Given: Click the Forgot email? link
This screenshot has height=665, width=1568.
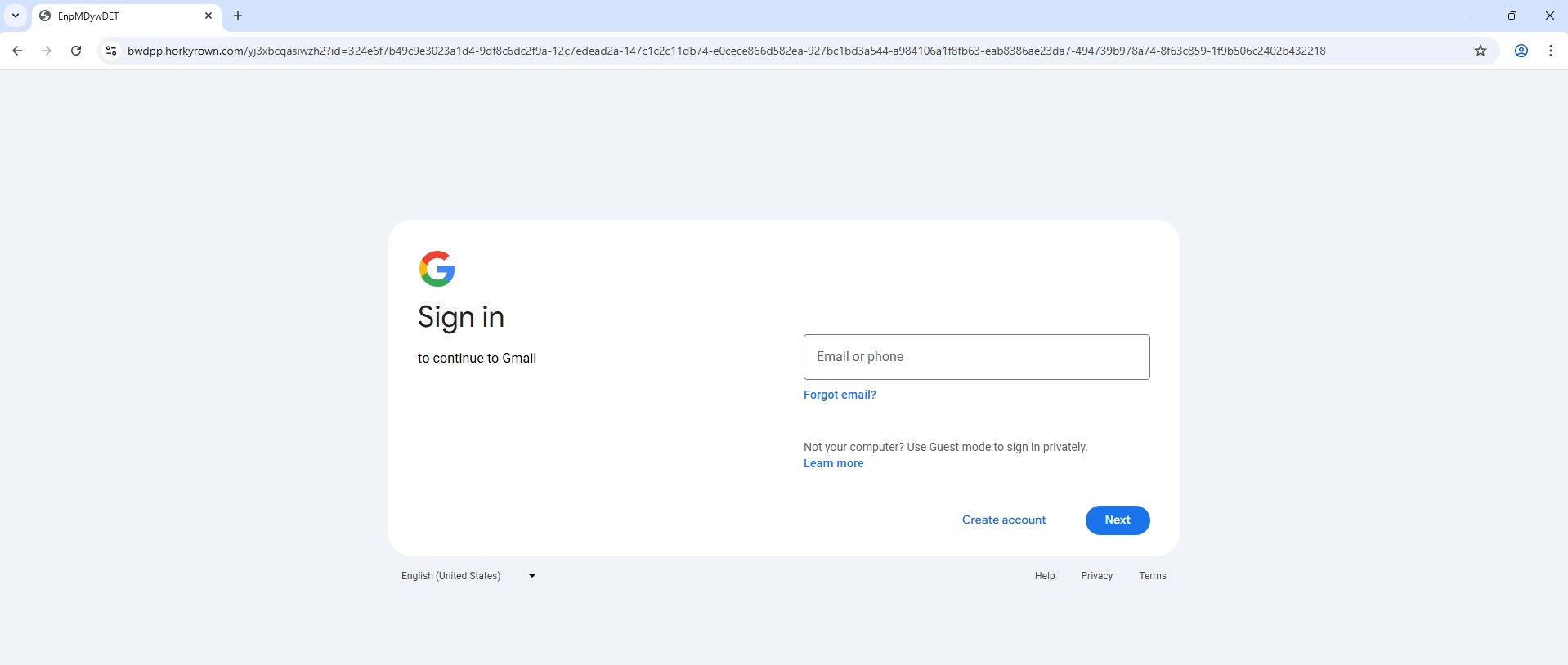Looking at the screenshot, I should [x=840, y=395].
